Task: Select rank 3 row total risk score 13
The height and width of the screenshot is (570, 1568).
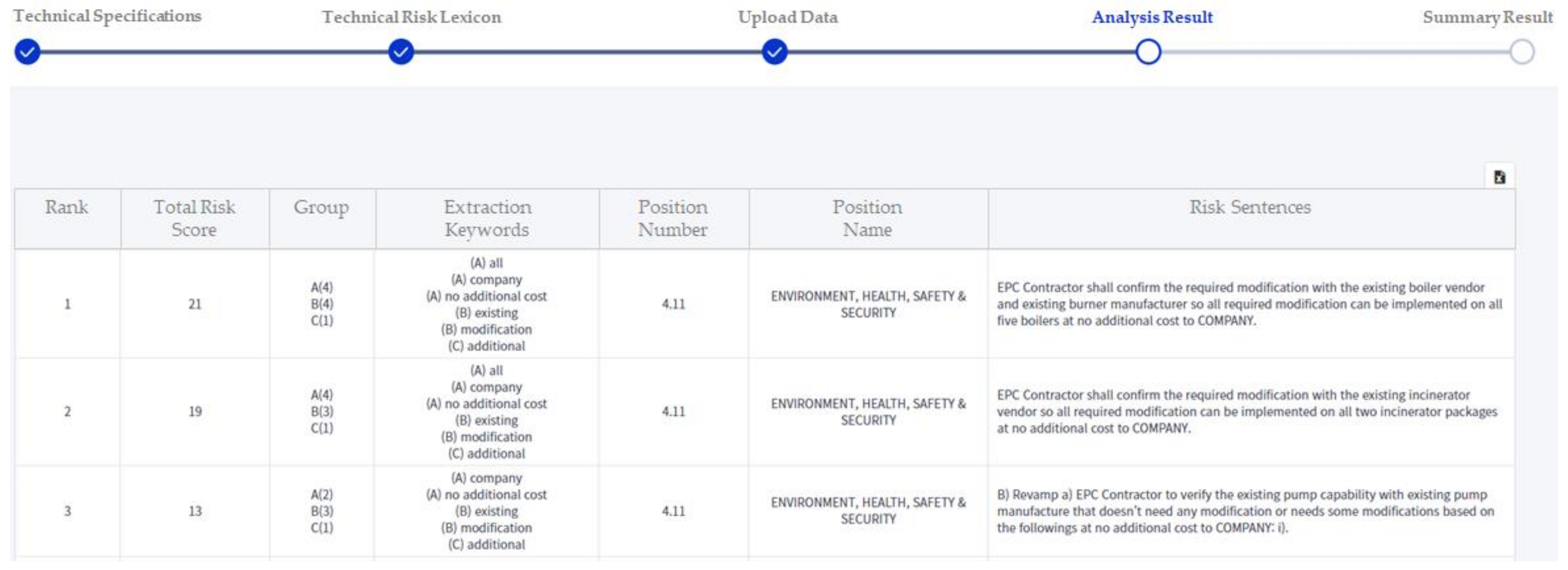Action: tap(195, 512)
